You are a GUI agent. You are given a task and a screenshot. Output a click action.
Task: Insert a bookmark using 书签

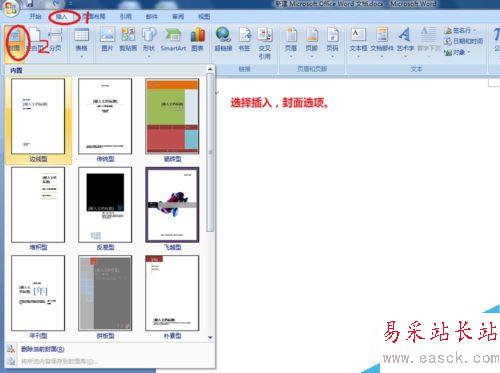[244, 40]
